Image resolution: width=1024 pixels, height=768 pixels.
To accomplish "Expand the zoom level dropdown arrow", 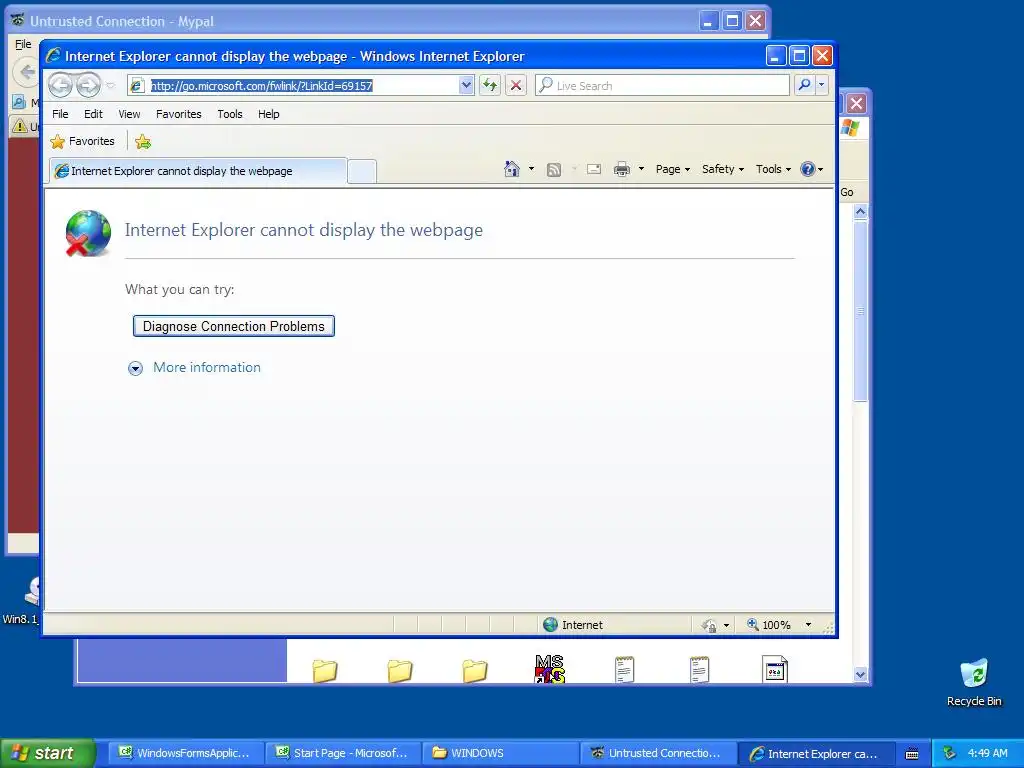I will coord(808,625).
